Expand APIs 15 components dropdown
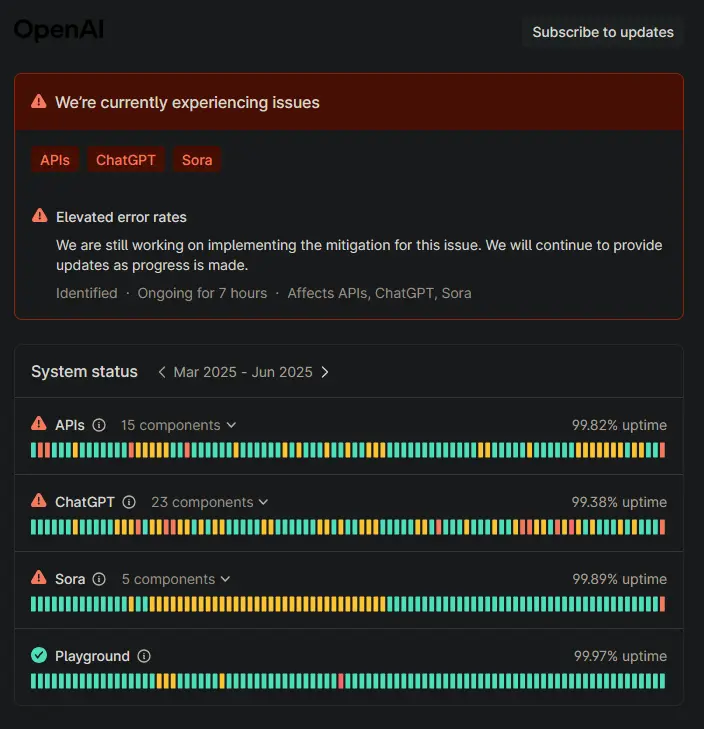704x729 pixels. point(179,425)
